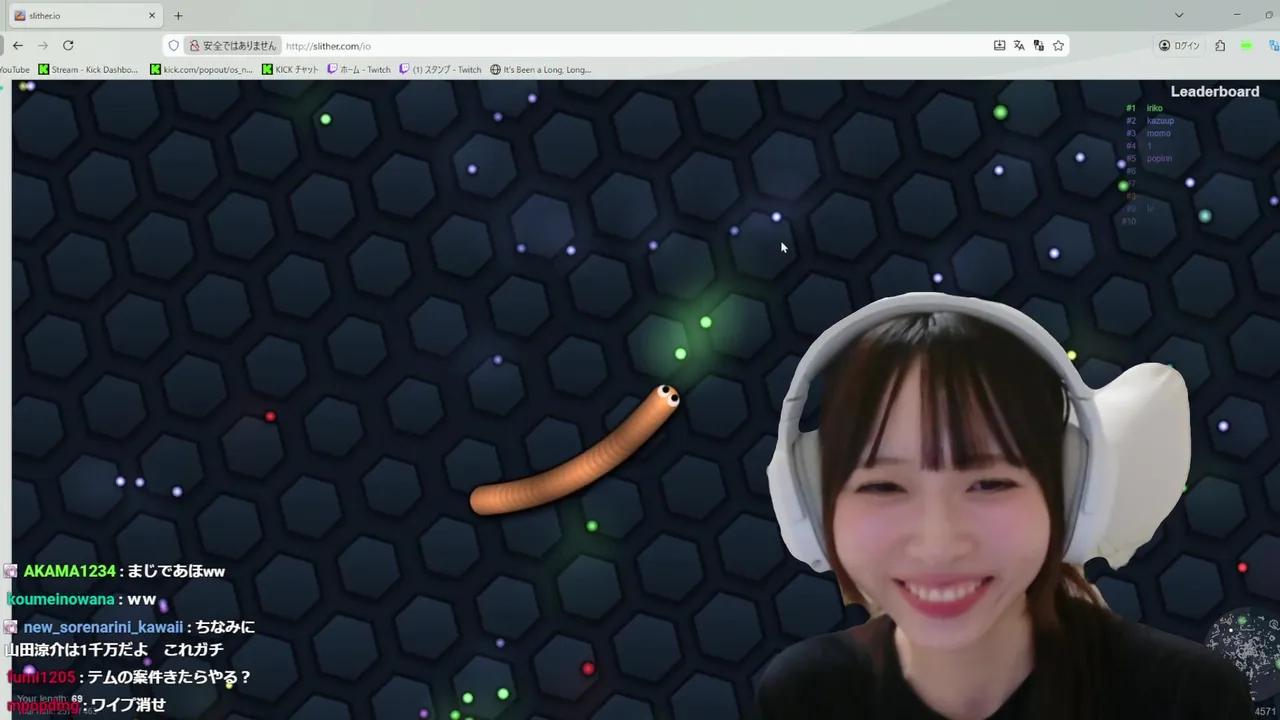Image resolution: width=1280 pixels, height=720 pixels.
Task: Open the KICK チャット bookmark
Action: point(290,70)
